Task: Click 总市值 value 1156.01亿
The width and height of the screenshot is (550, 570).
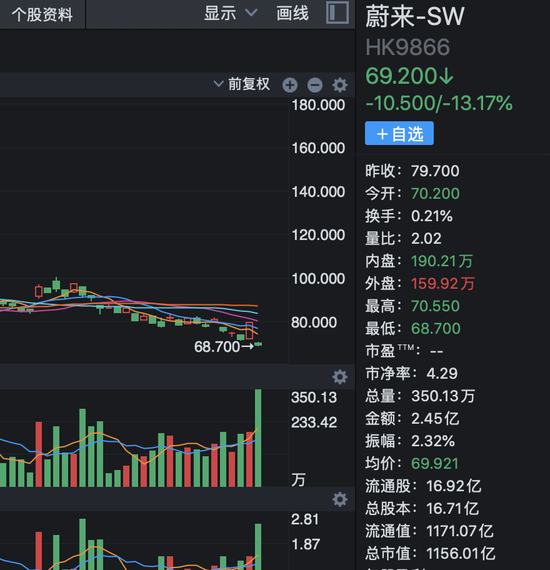Action: pos(461,554)
